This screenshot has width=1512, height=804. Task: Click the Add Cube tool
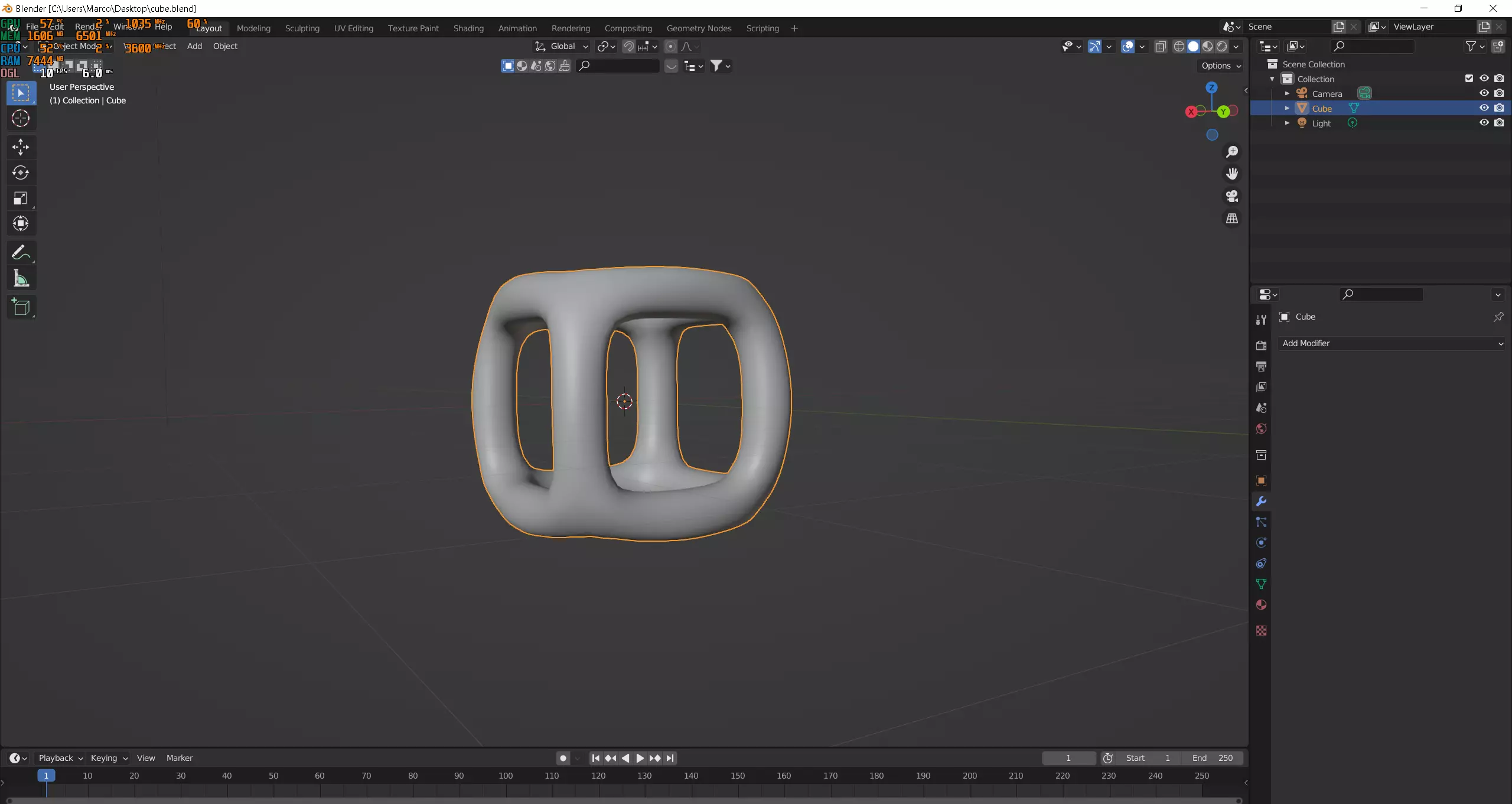(x=21, y=307)
